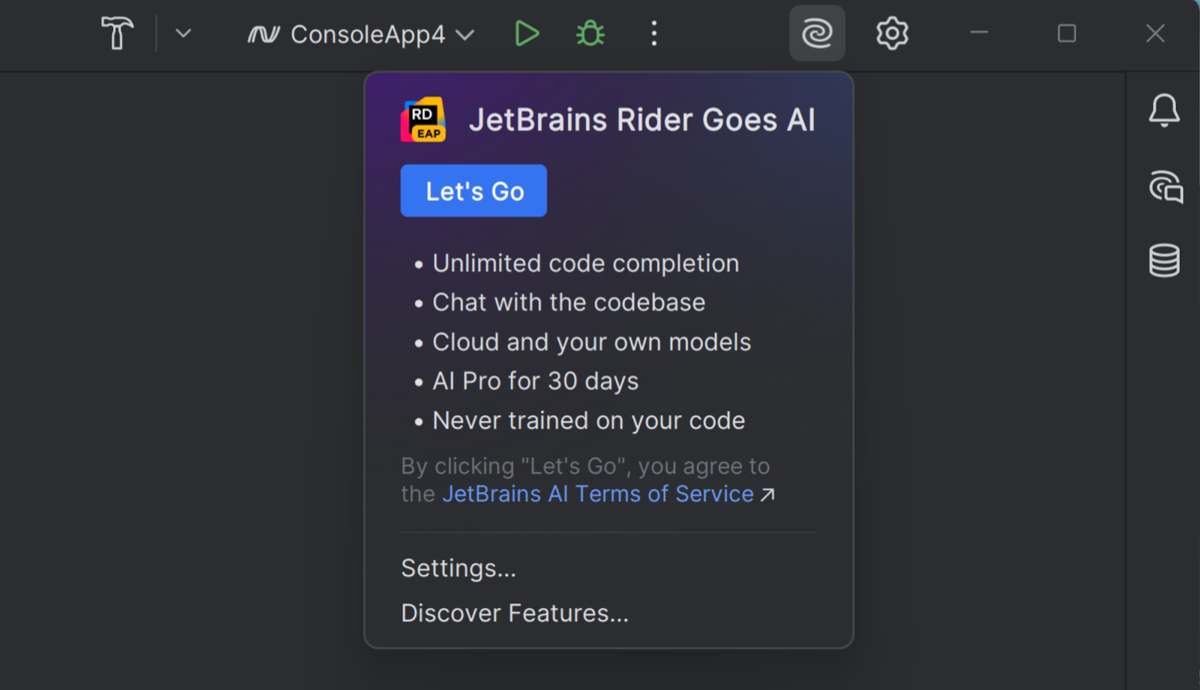Click the Build hammer icon
This screenshot has height=690, width=1200.
coord(117,34)
